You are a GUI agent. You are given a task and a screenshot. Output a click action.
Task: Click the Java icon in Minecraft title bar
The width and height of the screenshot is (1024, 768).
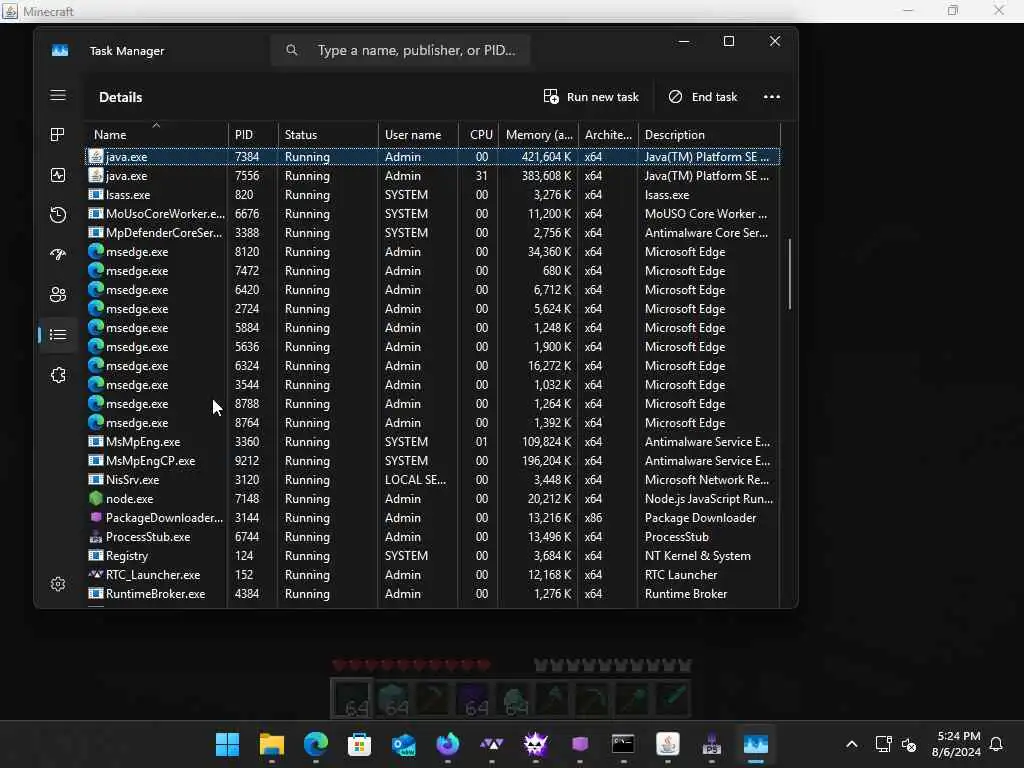click(10, 11)
